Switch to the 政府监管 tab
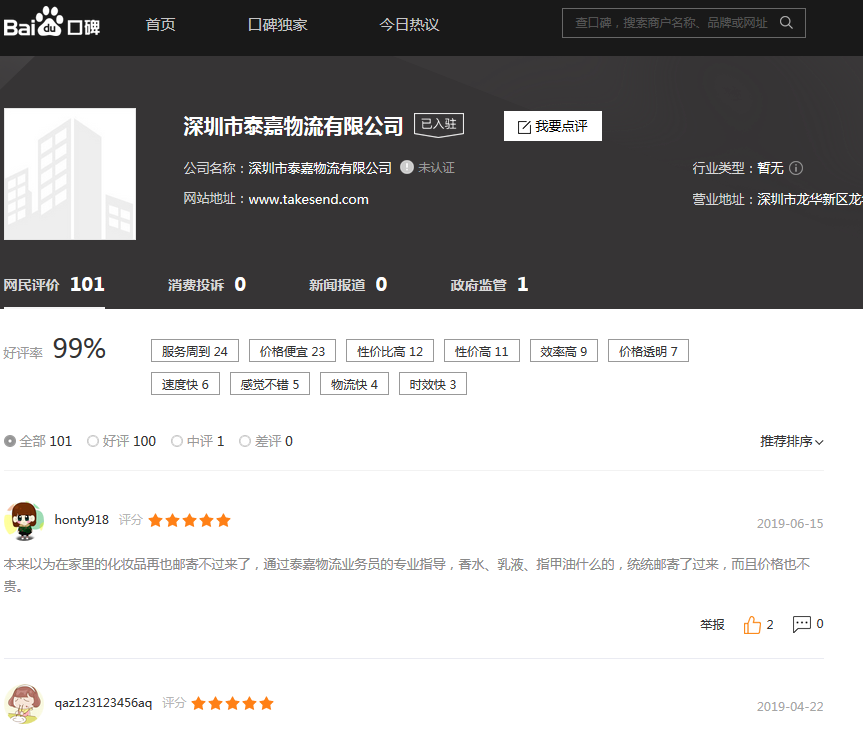The width and height of the screenshot is (863, 734). click(489, 285)
